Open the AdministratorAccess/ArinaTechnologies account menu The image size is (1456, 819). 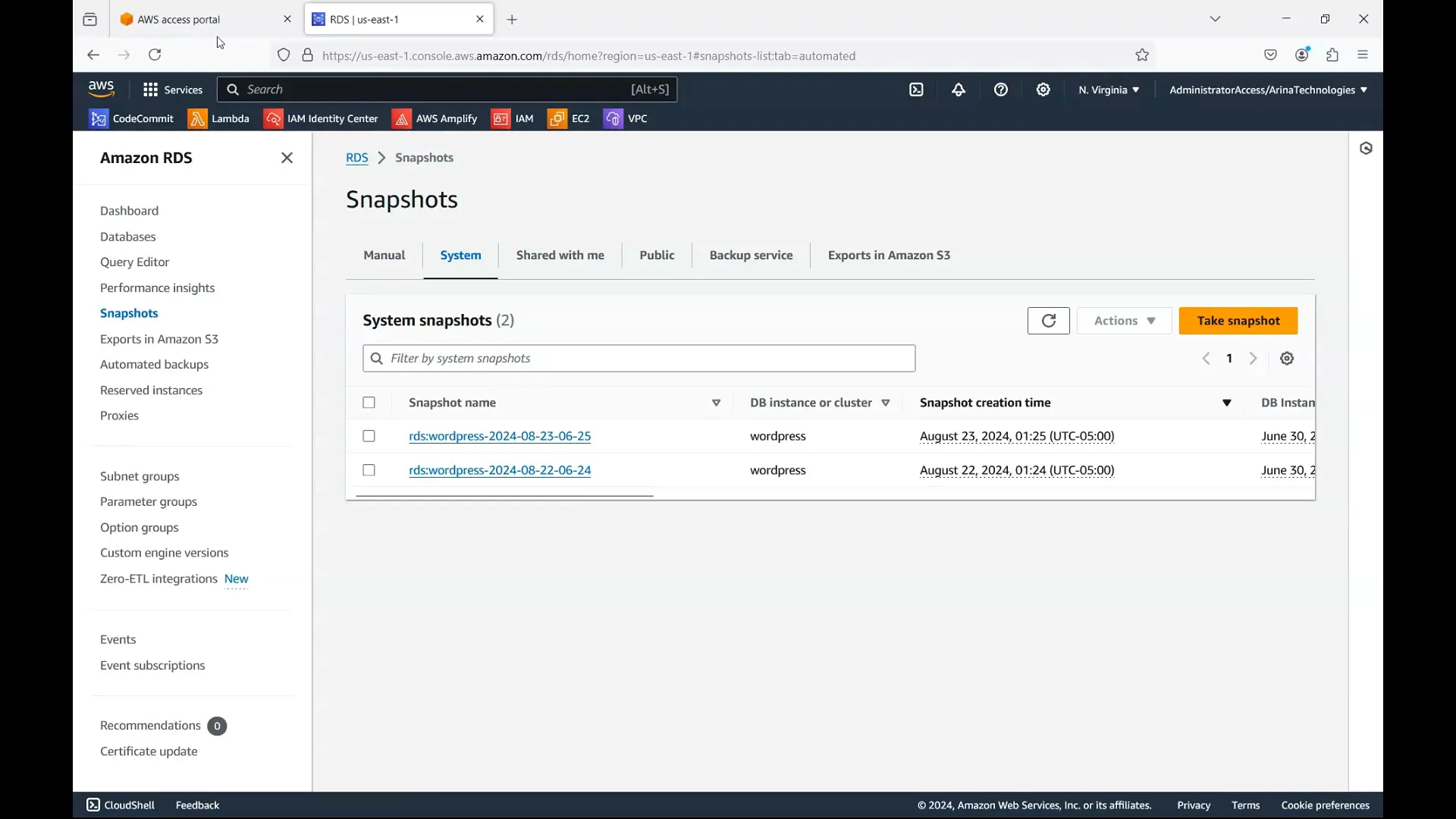[x=1267, y=89]
